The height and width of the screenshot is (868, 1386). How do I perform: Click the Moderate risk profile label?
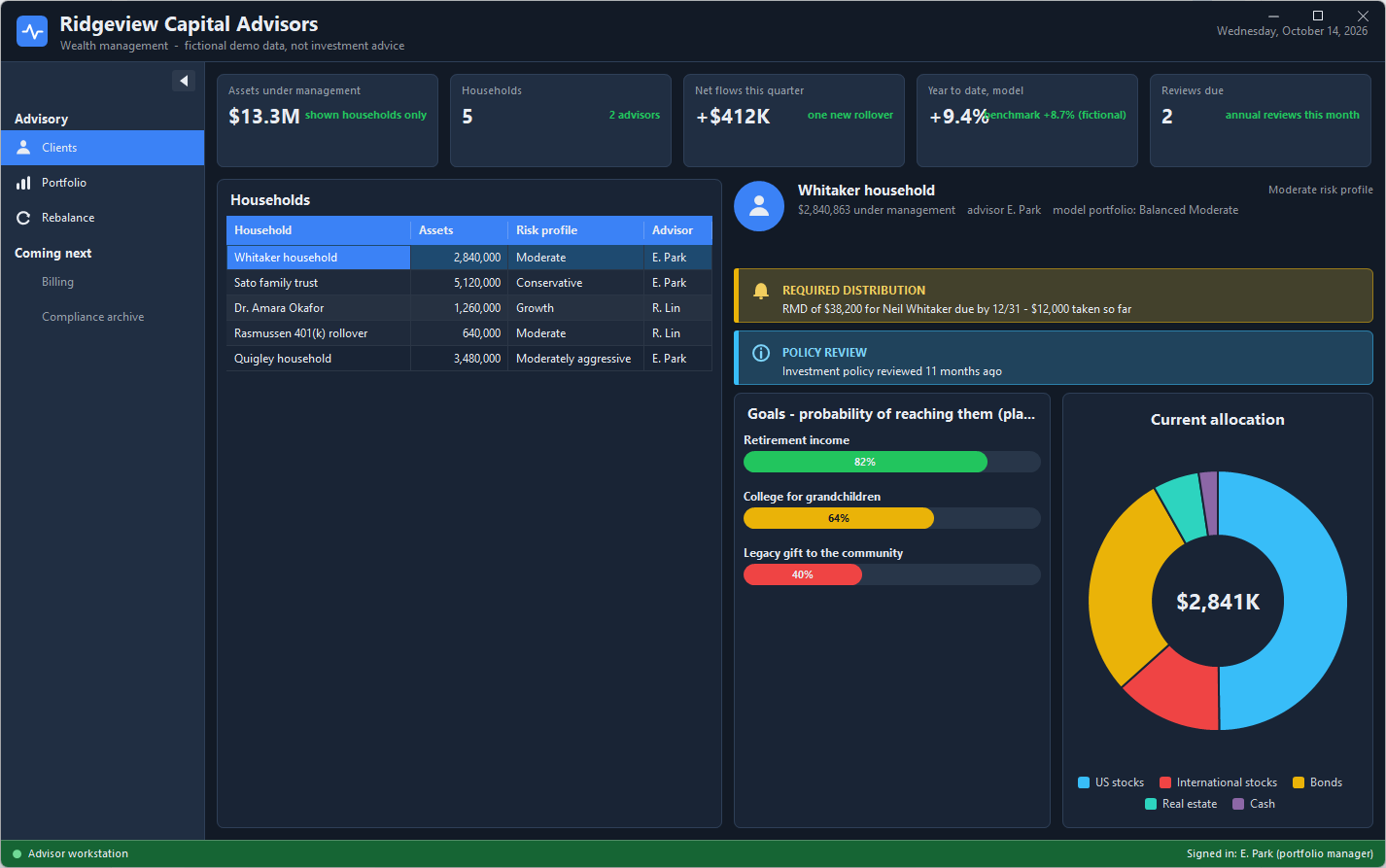1321,190
